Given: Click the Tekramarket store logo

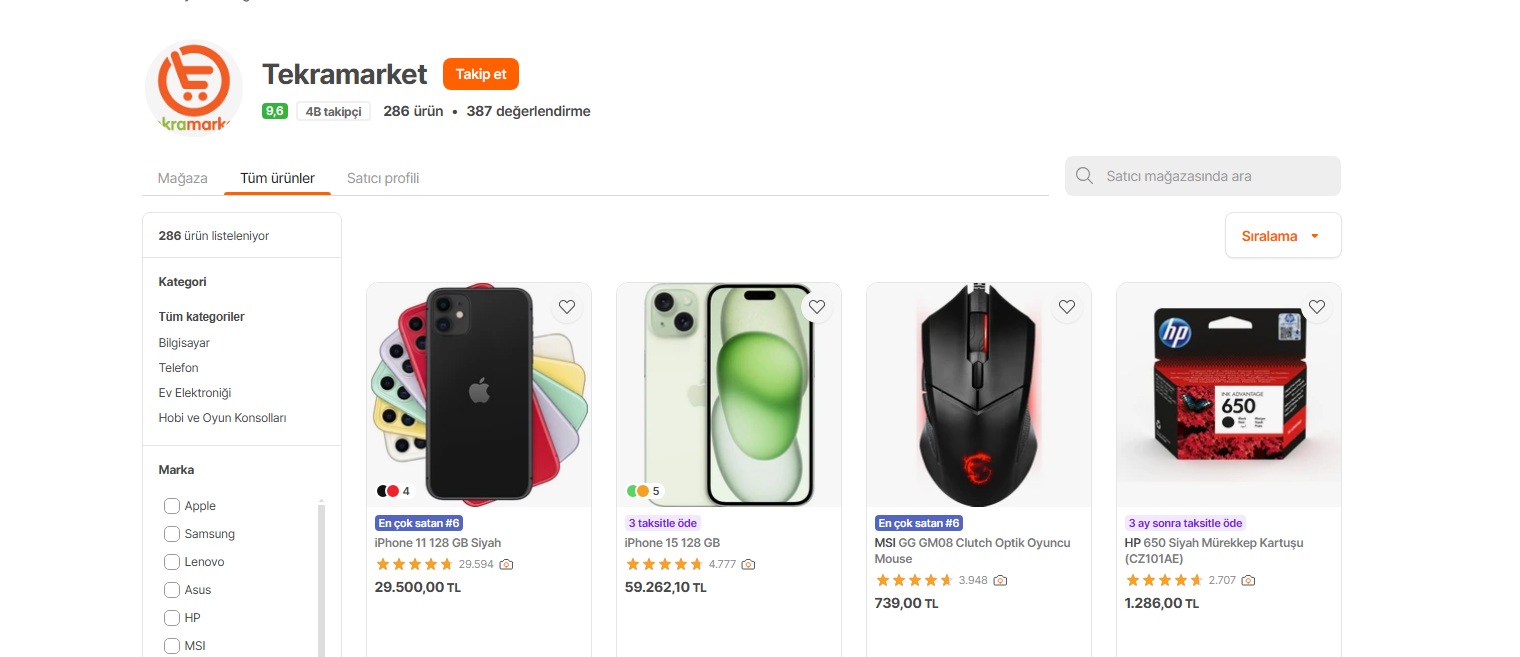Looking at the screenshot, I should click(194, 89).
